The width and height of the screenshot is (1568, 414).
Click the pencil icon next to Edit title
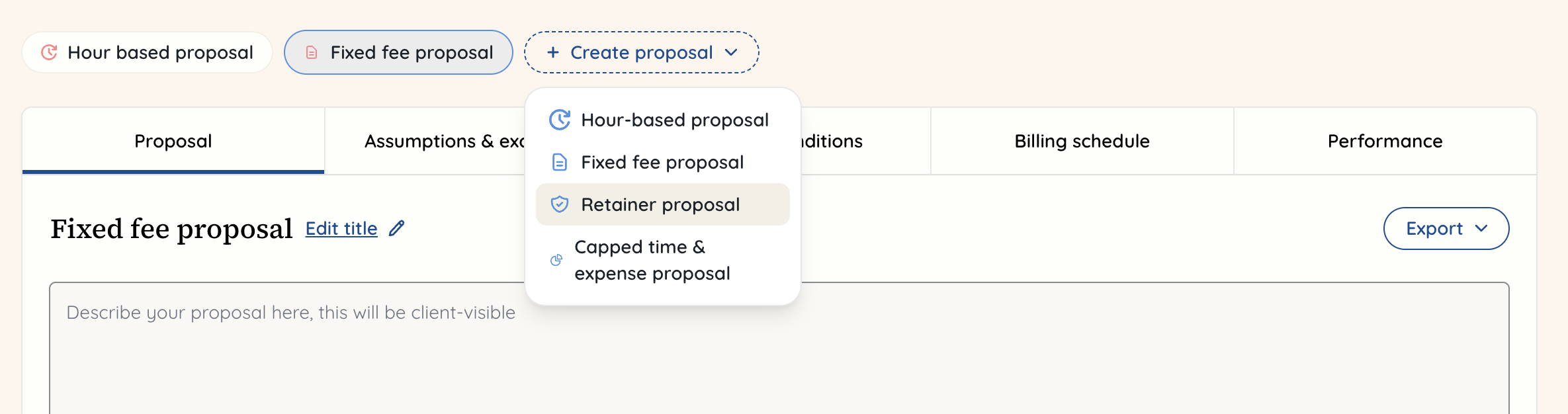(x=396, y=228)
